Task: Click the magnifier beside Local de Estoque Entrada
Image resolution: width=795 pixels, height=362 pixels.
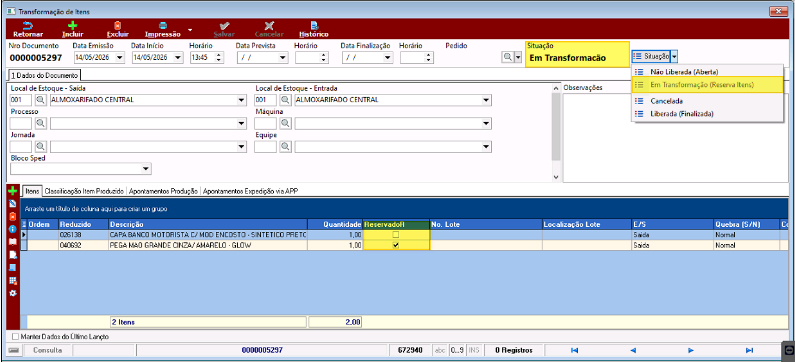Action: (285, 100)
